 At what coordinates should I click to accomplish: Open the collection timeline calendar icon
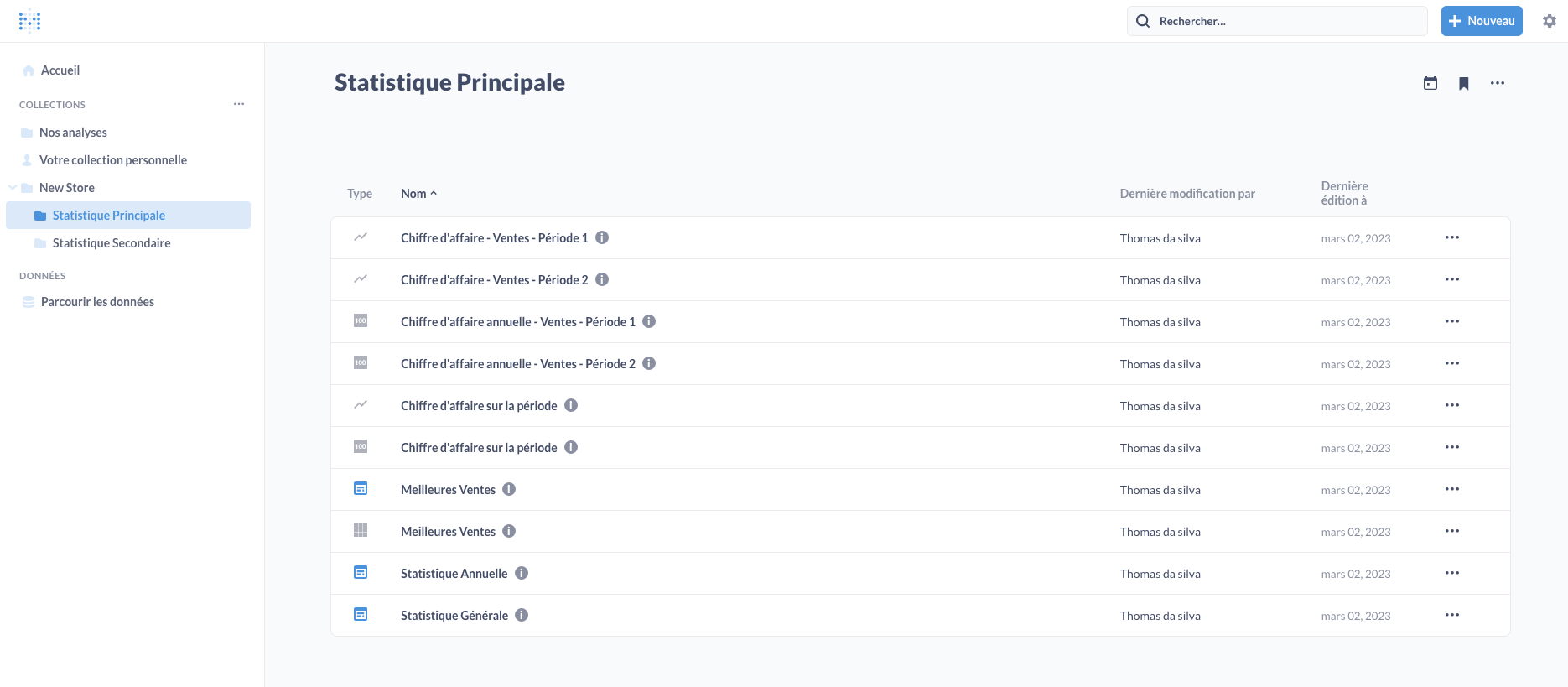(x=1430, y=83)
